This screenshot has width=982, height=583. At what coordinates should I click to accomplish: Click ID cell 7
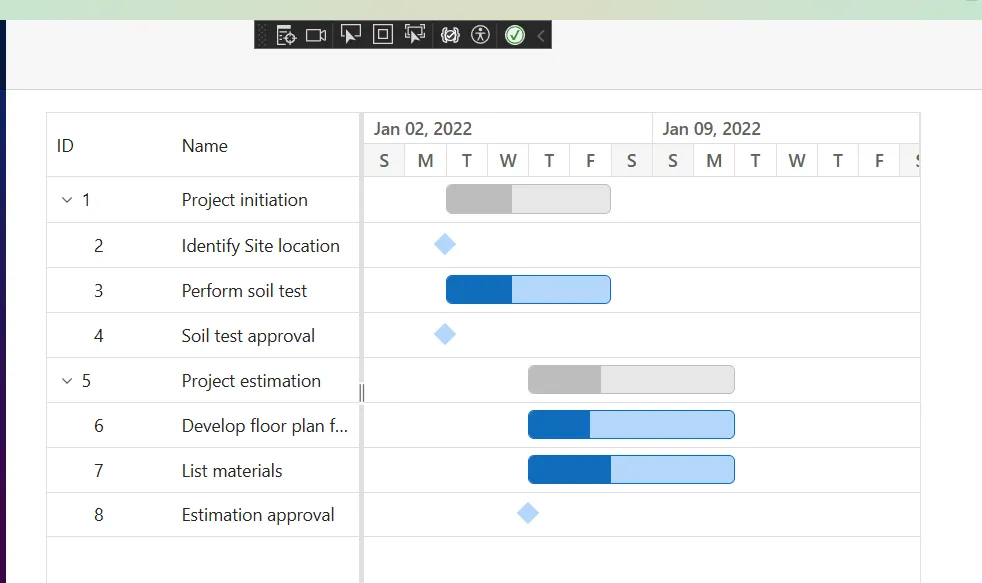(109, 470)
